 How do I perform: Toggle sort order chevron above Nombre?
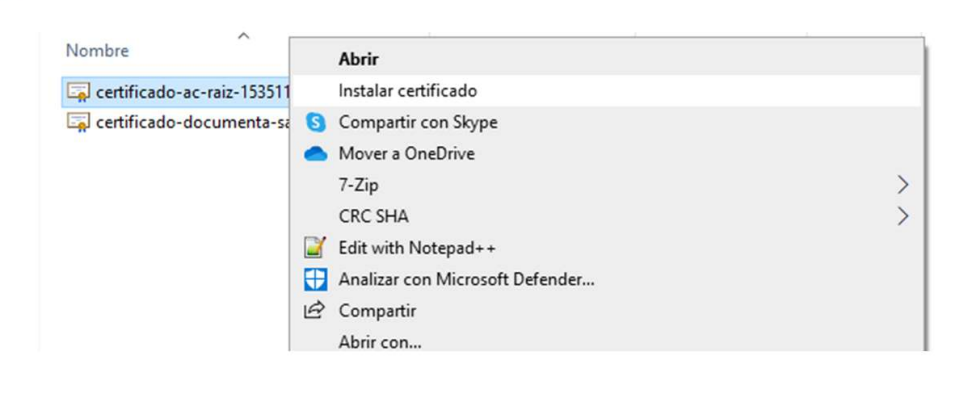[x=243, y=36]
